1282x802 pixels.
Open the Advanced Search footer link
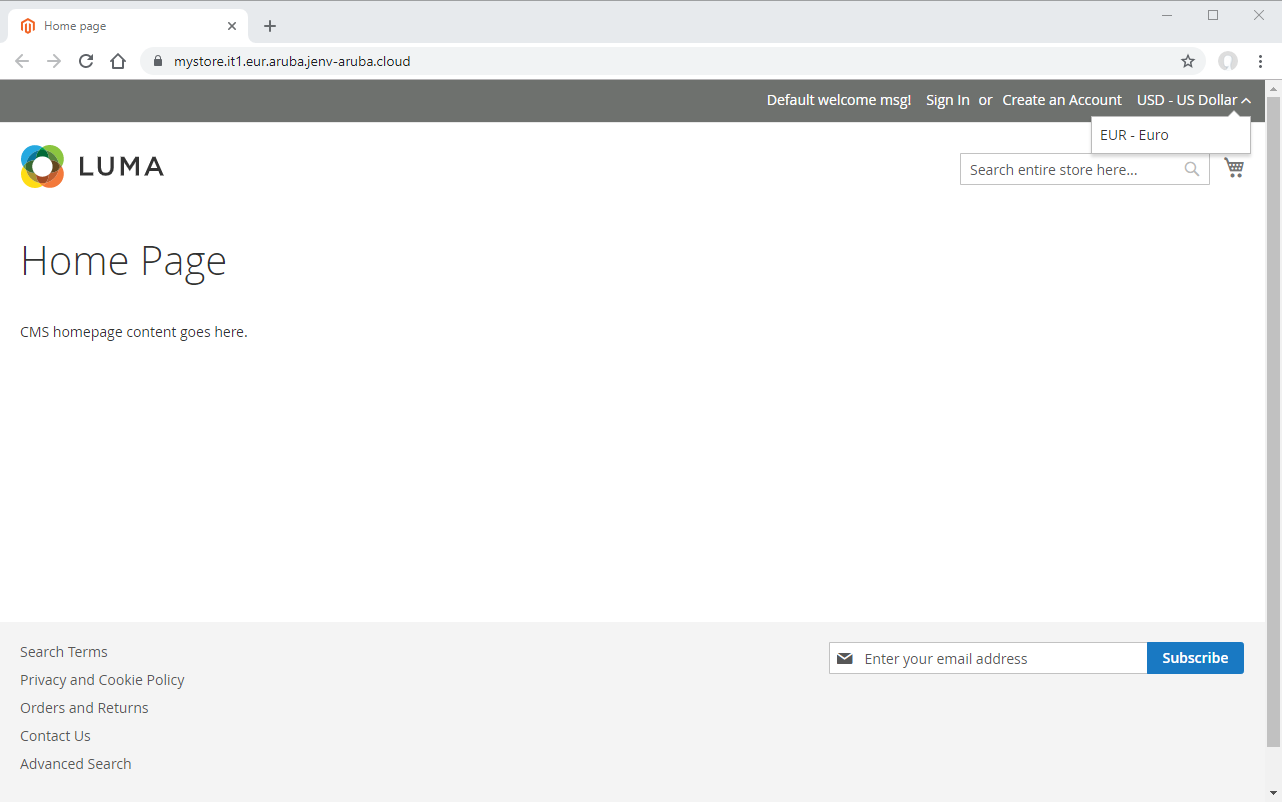coord(76,764)
